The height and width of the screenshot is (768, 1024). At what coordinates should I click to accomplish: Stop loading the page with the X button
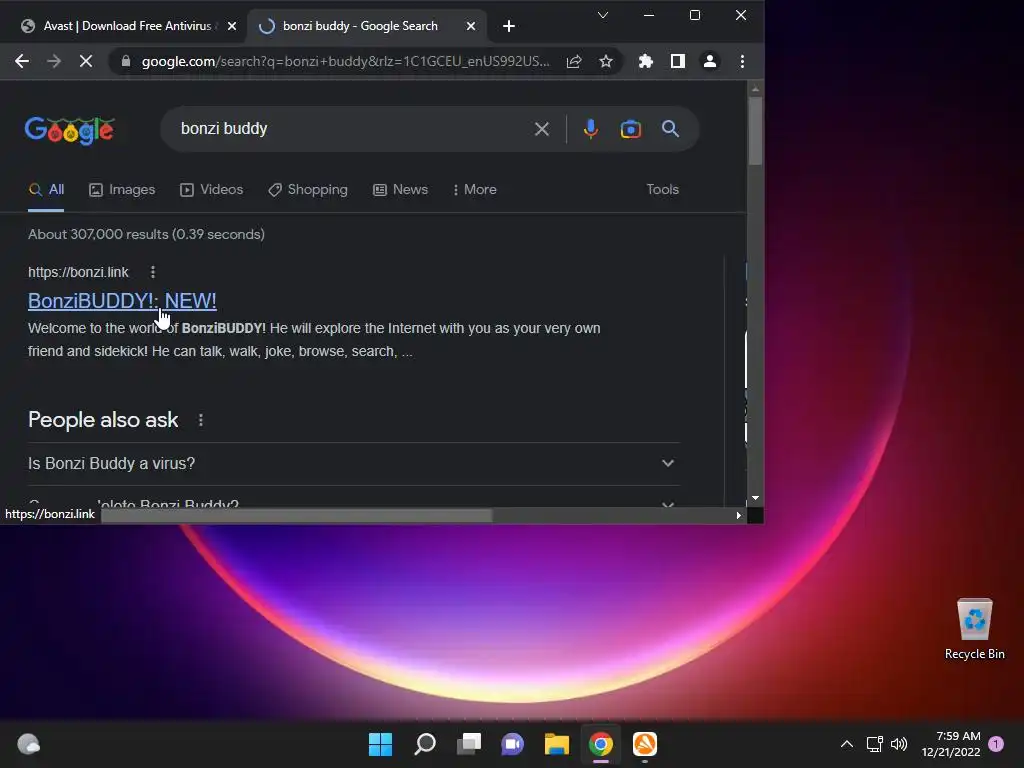[86, 61]
